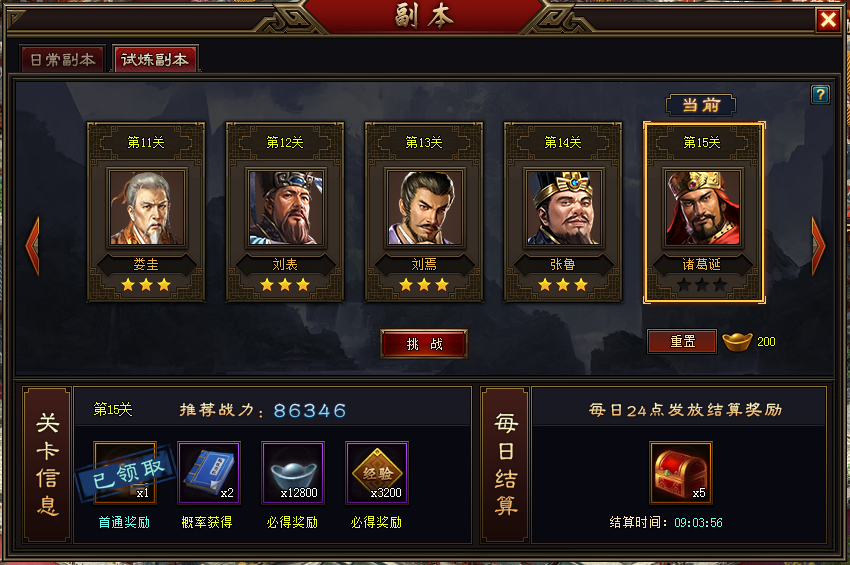Open the red treasure chest daily reward
850x565 pixels.
point(681,473)
